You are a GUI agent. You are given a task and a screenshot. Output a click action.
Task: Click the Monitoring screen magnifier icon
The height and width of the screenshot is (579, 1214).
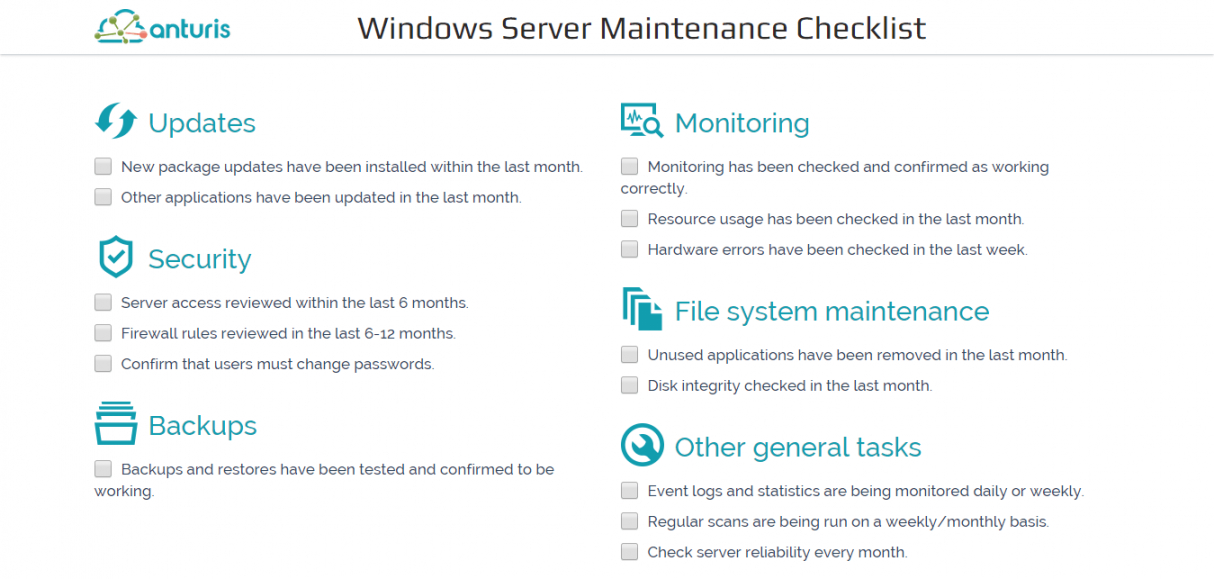click(x=641, y=121)
